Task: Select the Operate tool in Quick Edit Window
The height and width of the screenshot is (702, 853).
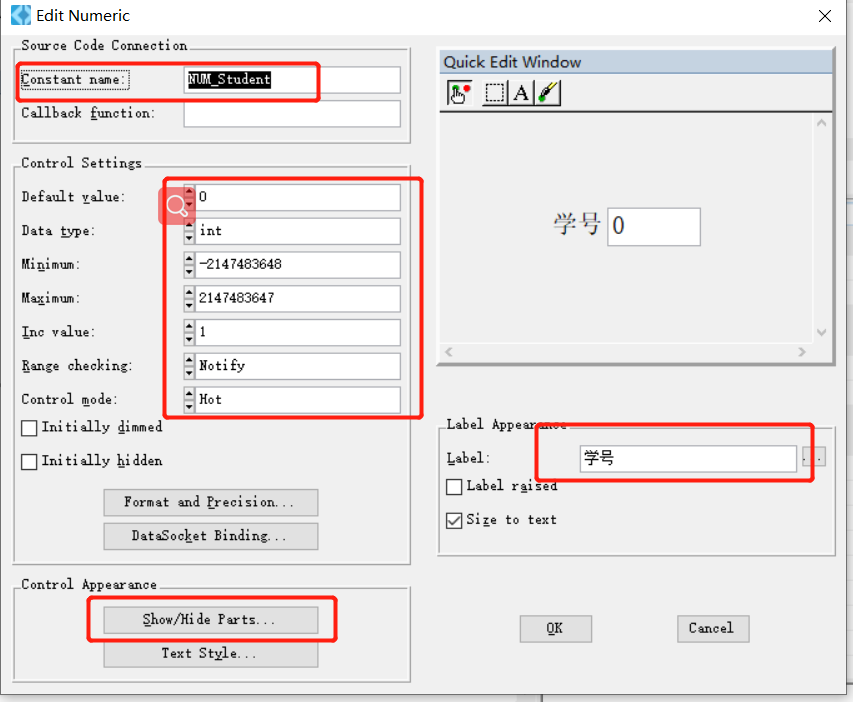Action: pyautogui.click(x=460, y=92)
